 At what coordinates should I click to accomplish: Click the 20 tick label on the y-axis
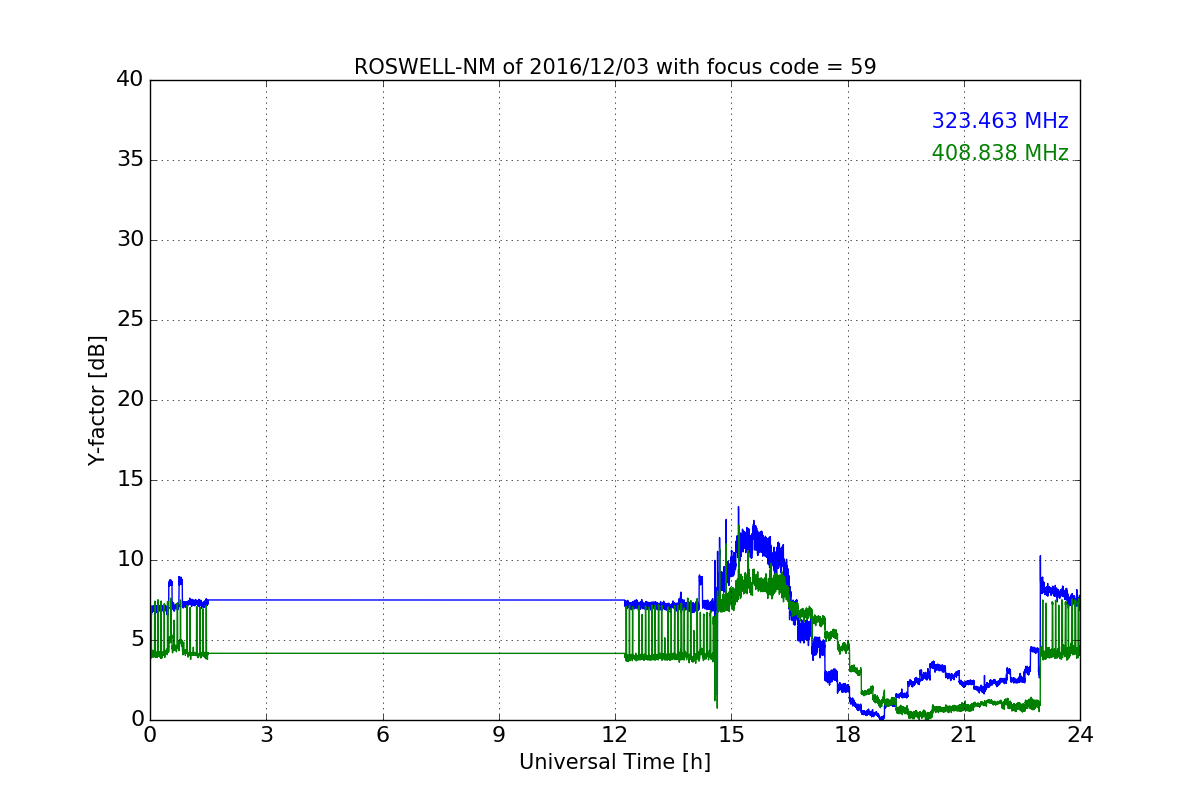coord(130,400)
